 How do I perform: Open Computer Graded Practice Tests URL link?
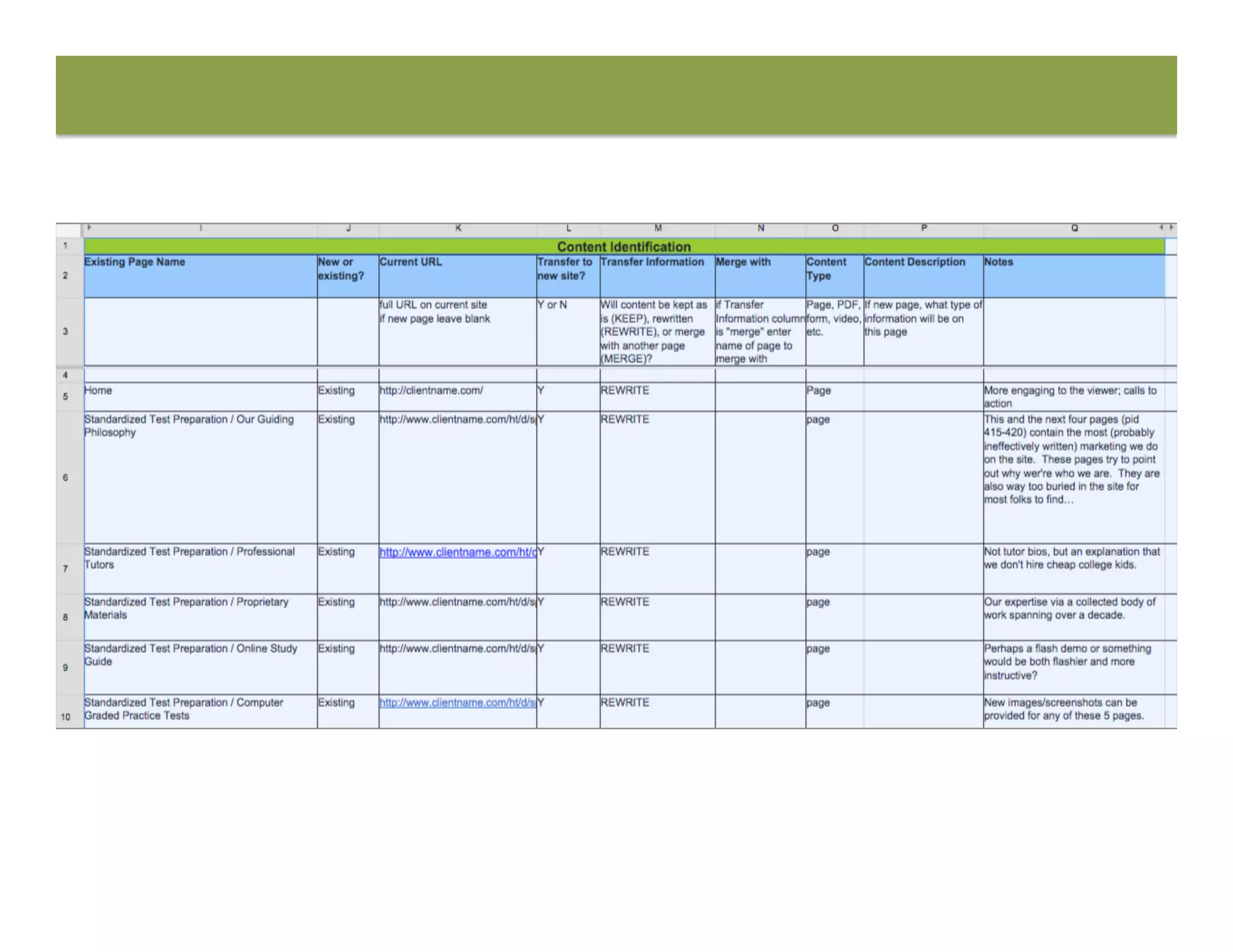458,702
